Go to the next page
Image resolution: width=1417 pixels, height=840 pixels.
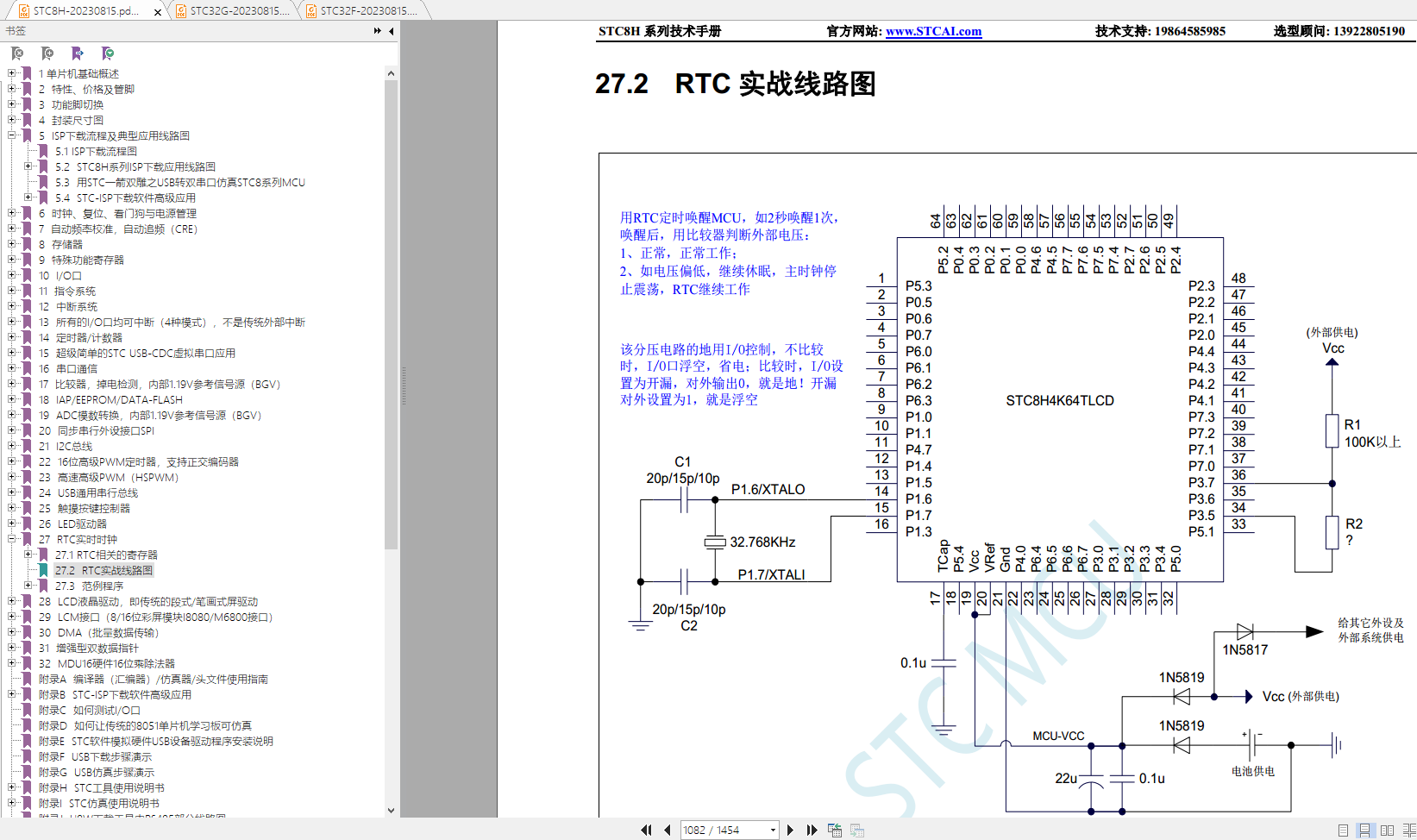point(790,830)
